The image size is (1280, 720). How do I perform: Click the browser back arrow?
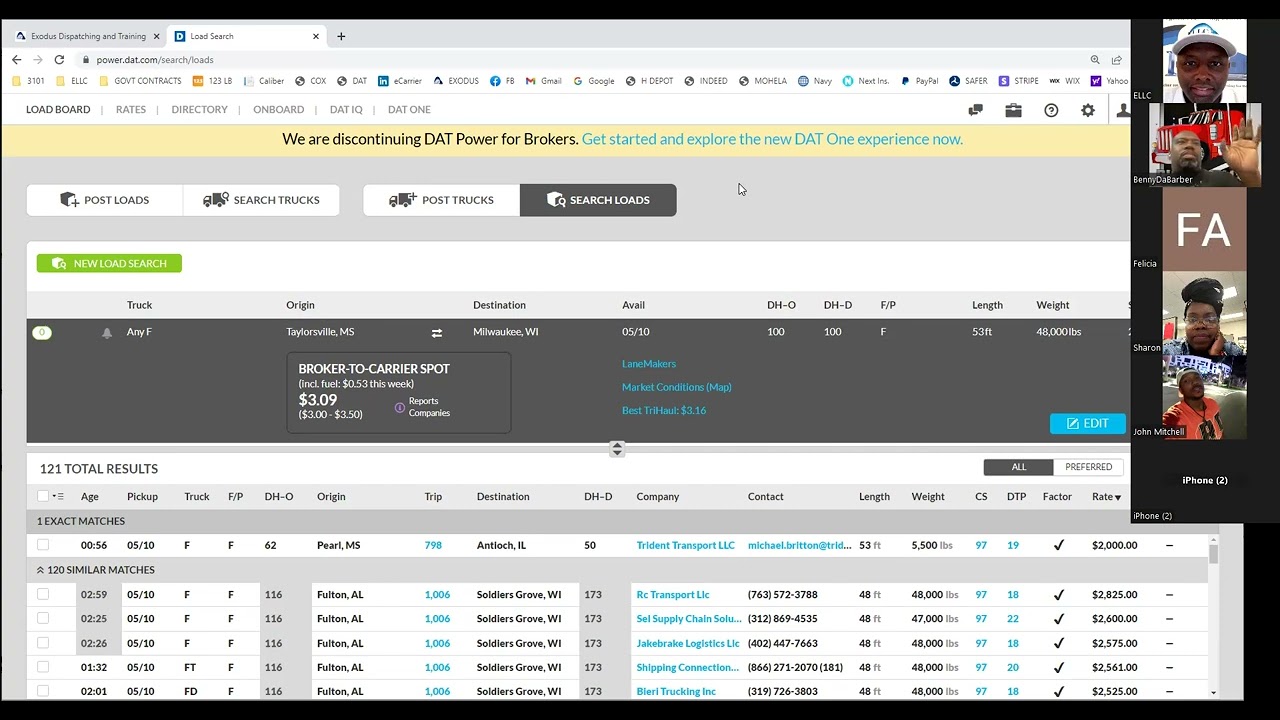tap(16, 60)
